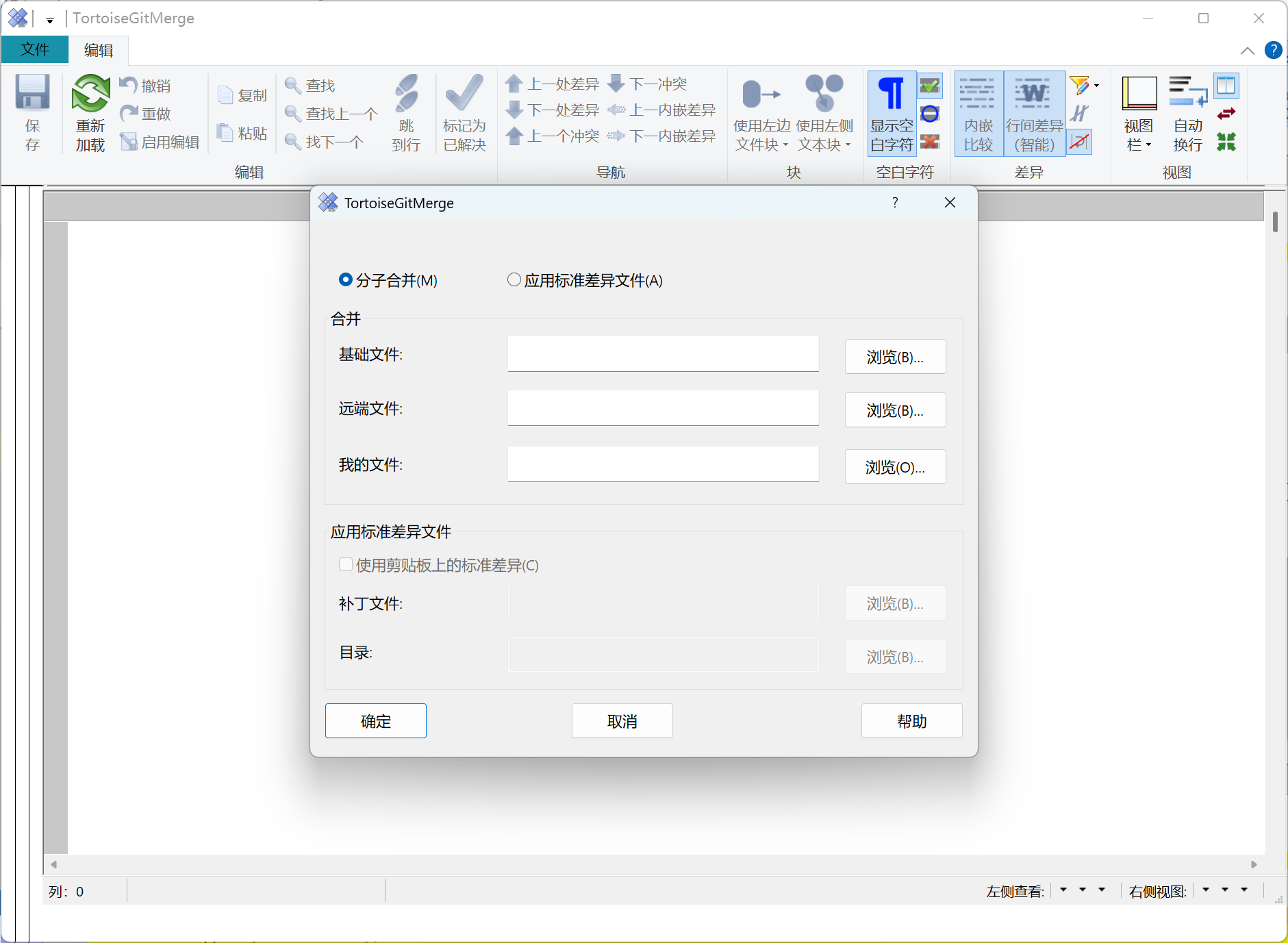Open first dropdown after 左侧查看 in status bar

click(x=1063, y=890)
